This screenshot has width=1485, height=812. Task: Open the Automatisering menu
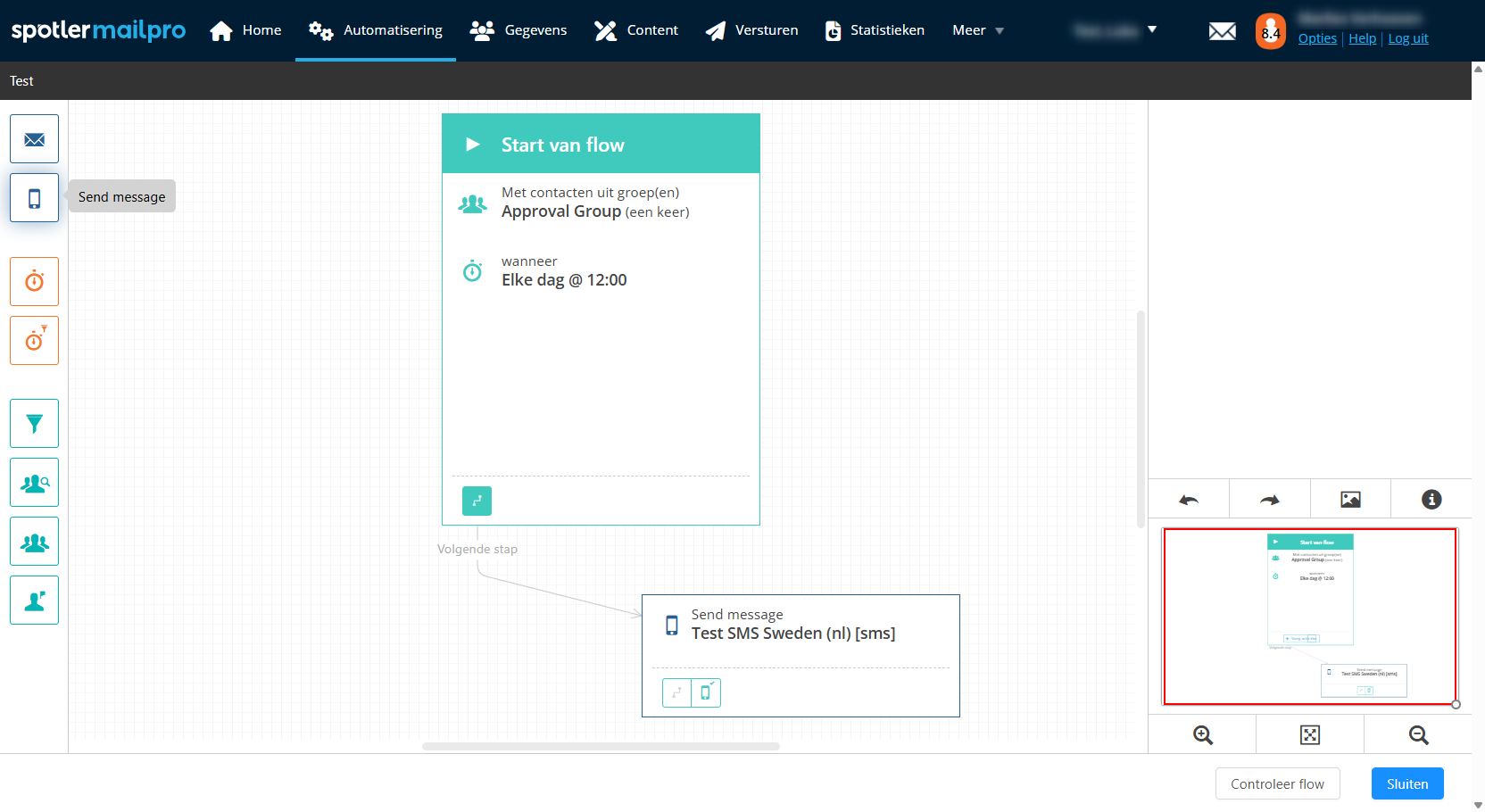tap(376, 30)
